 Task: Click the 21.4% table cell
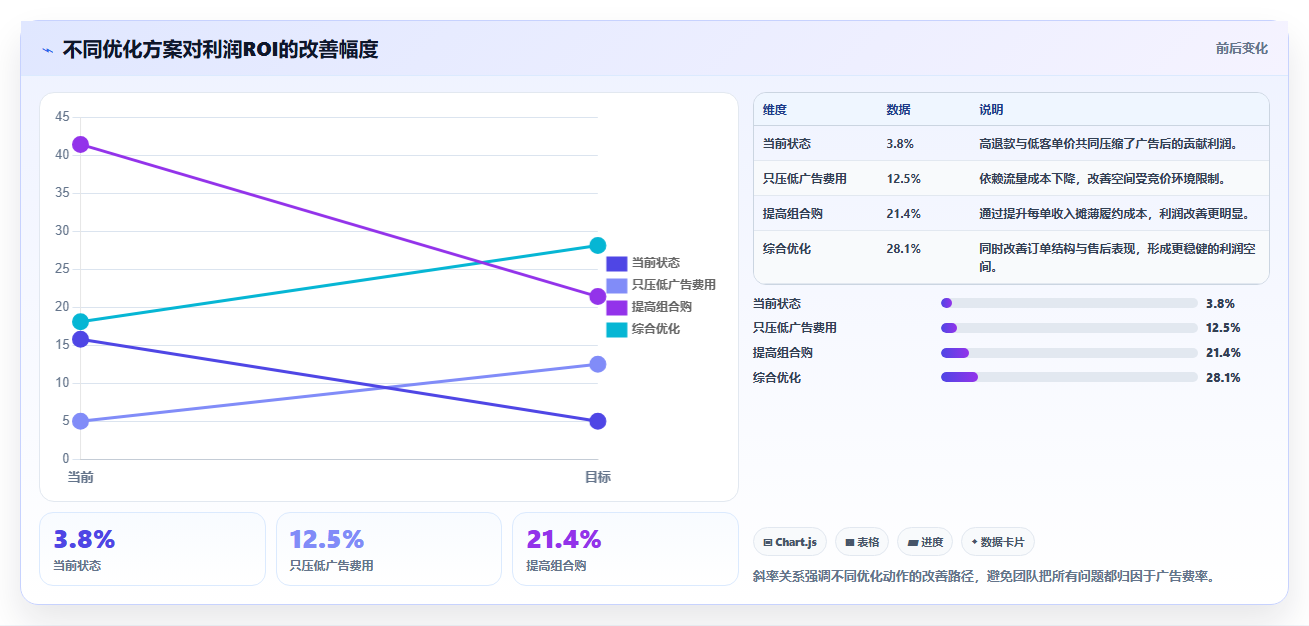[903, 214]
